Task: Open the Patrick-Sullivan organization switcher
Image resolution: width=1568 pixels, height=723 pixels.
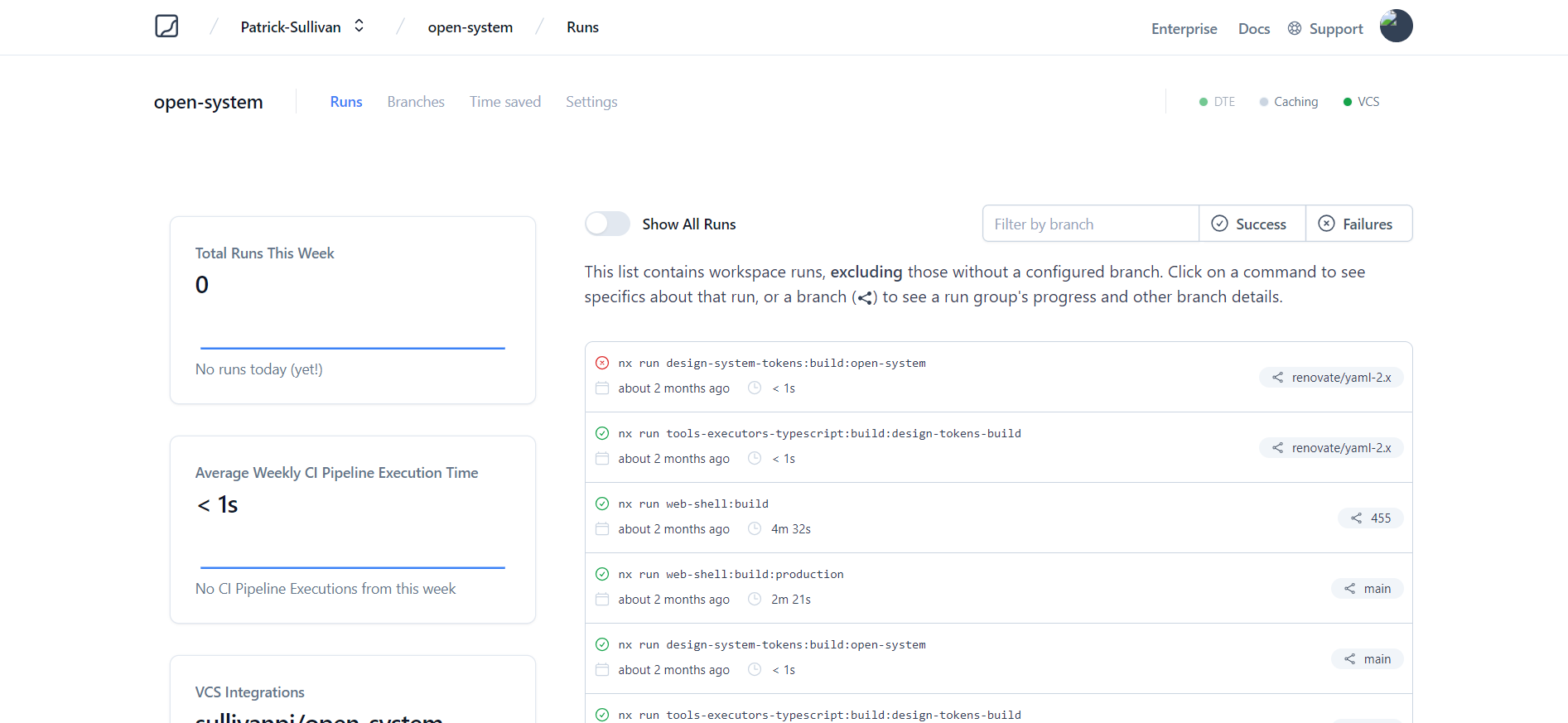Action: (302, 27)
